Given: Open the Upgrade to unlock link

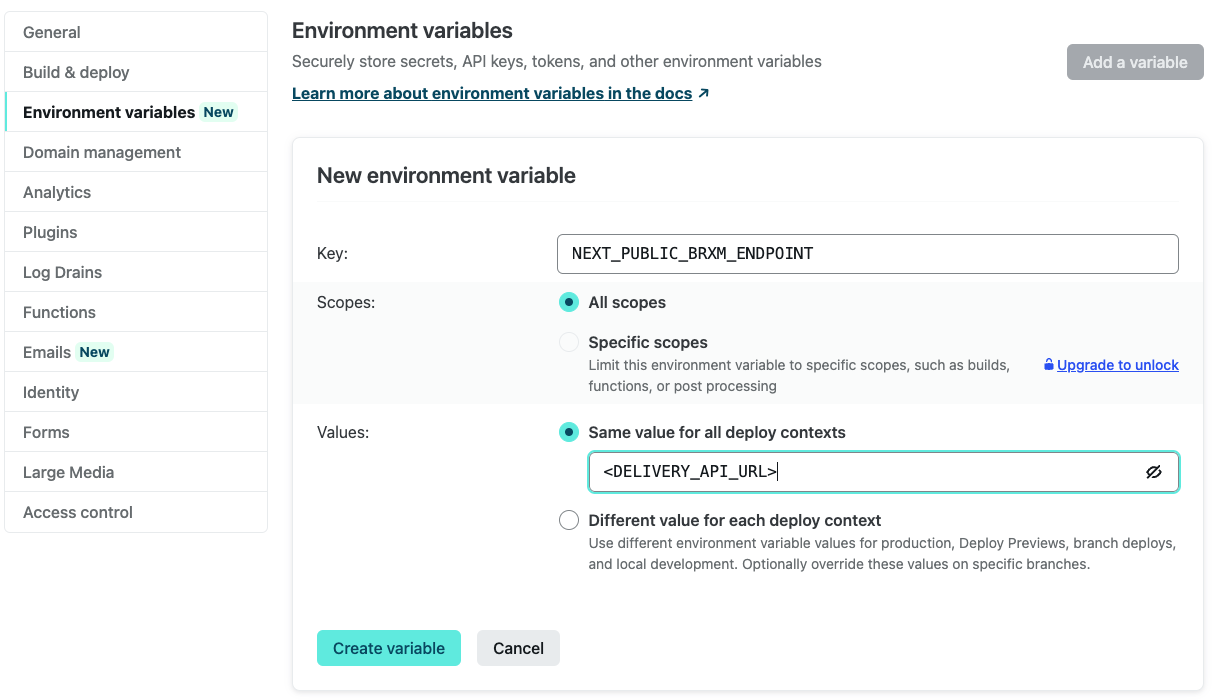Looking at the screenshot, I should pos(1117,365).
